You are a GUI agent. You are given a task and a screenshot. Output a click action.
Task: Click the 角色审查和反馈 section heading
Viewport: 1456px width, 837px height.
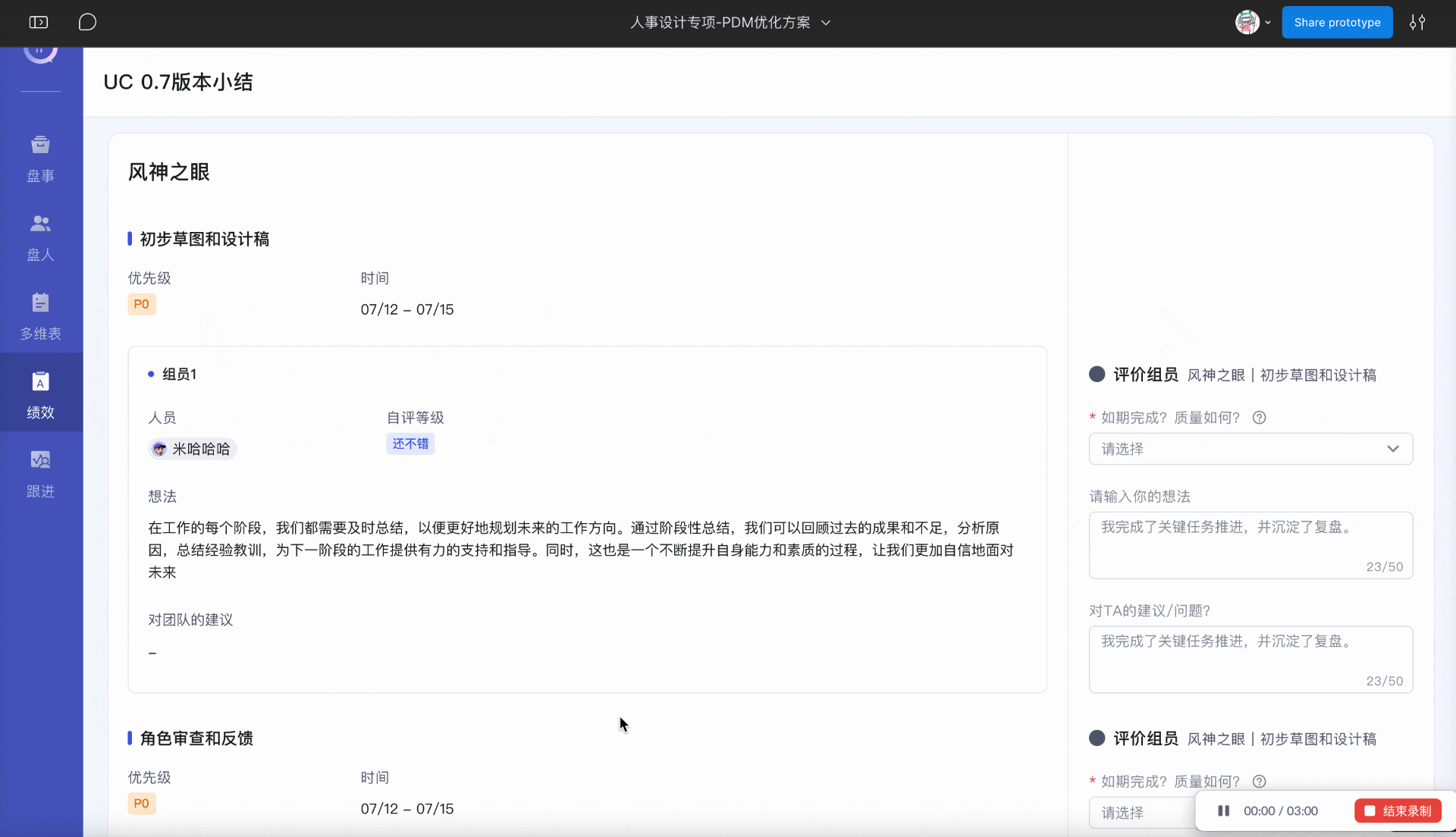coord(196,738)
